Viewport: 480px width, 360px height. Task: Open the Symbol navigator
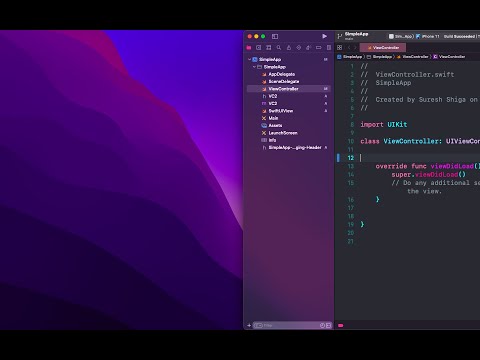269,48
